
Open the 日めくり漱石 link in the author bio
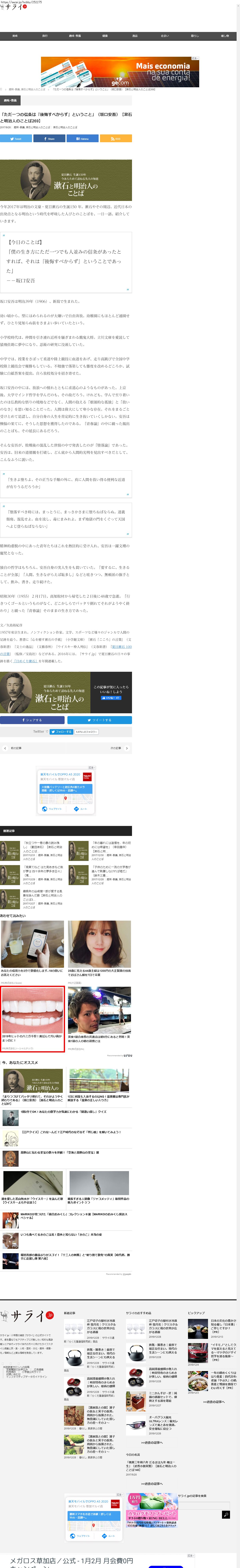(26, 661)
